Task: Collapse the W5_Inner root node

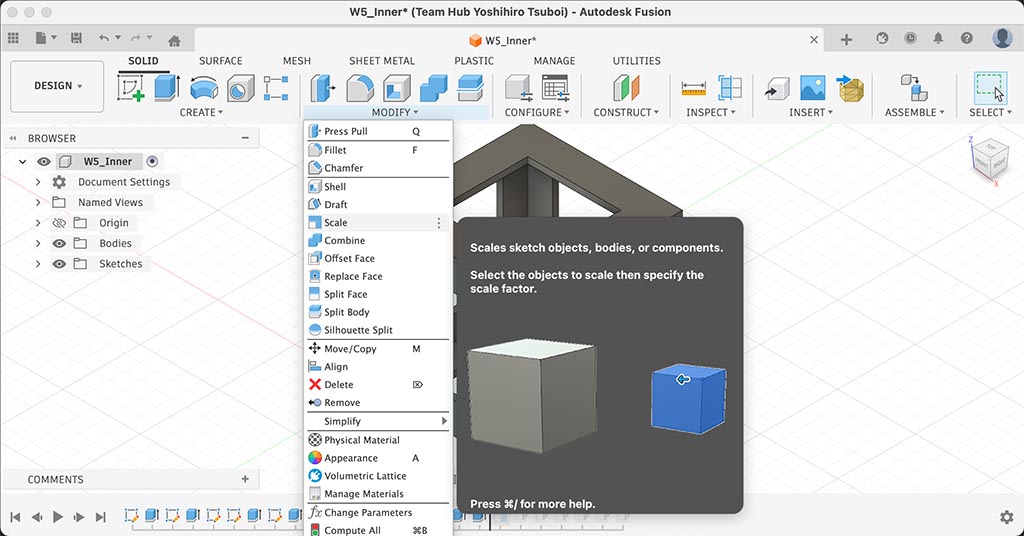Action: coord(23,161)
